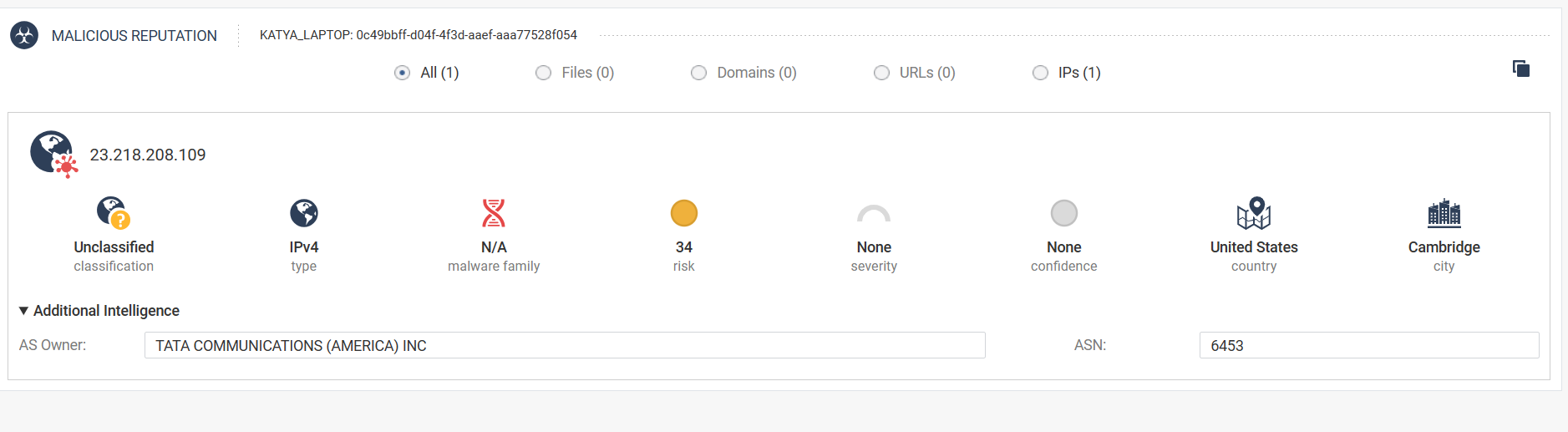Collapse the Additional Intelligence section

point(23,311)
